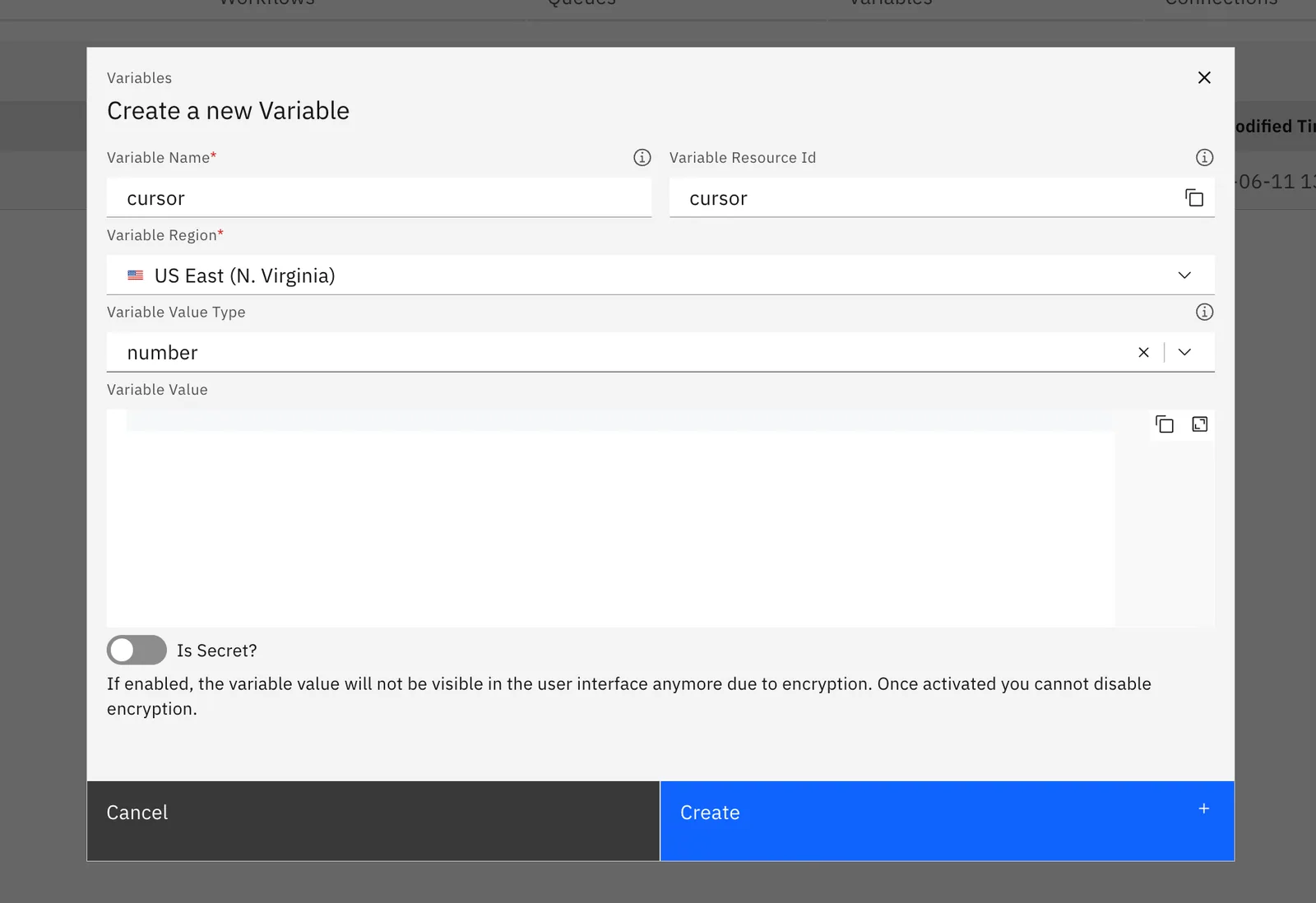The height and width of the screenshot is (903, 1316).
Task: Click the 'Is Secret?' label text
Action: (217, 651)
